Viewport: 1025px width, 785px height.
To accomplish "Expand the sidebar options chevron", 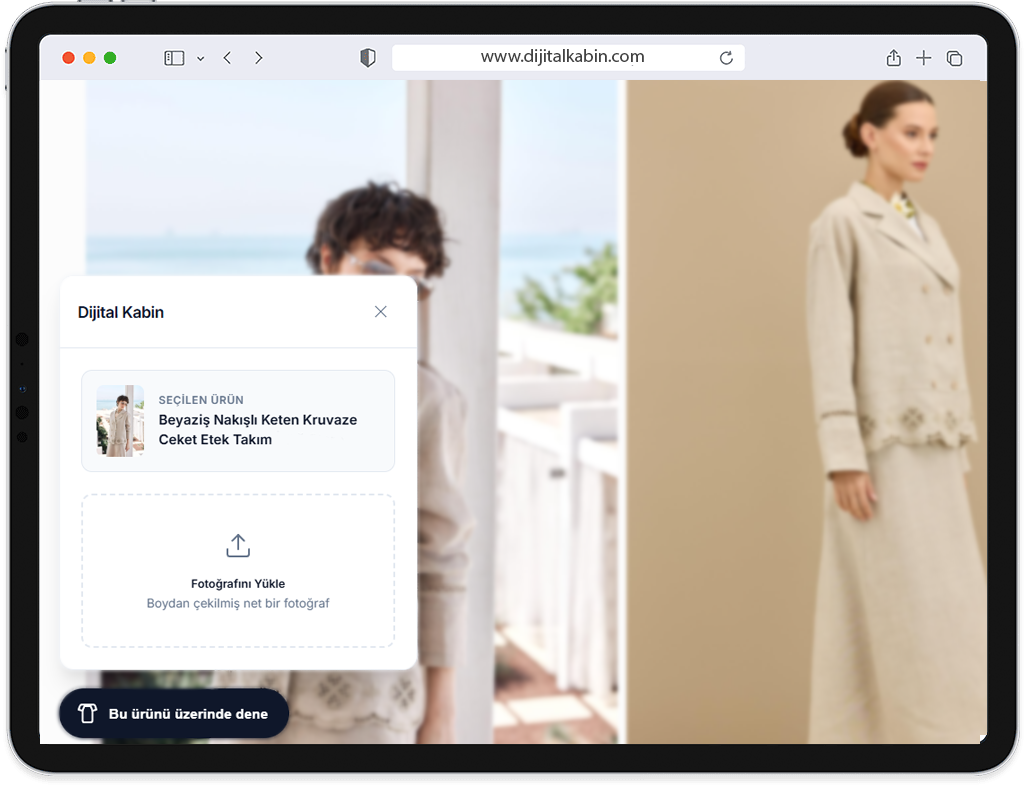I will point(200,59).
